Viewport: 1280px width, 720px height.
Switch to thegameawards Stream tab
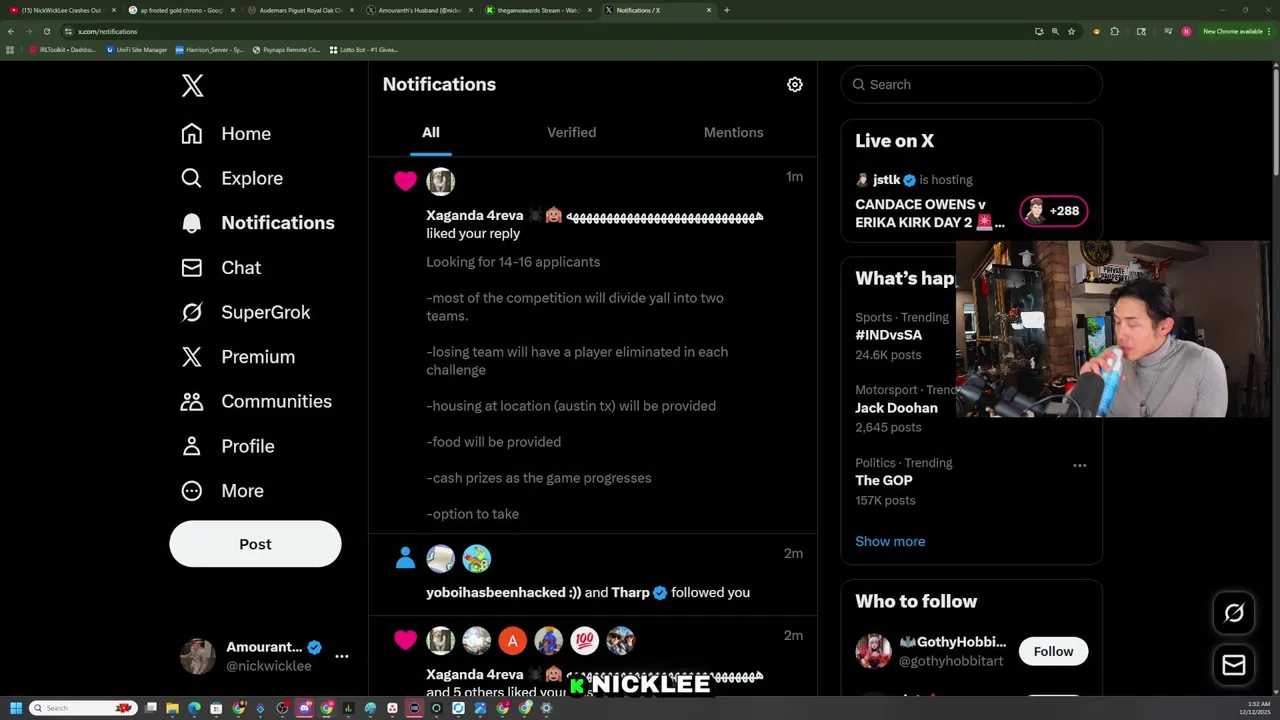(539, 10)
